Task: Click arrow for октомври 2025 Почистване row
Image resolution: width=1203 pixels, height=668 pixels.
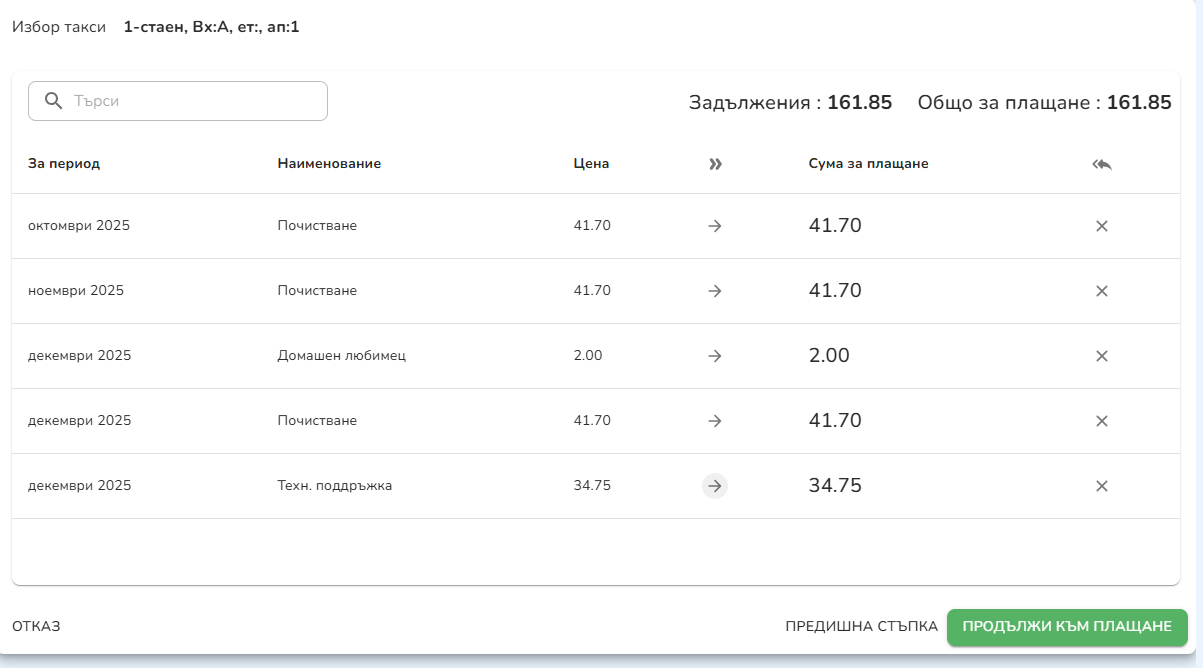Action: click(x=715, y=226)
